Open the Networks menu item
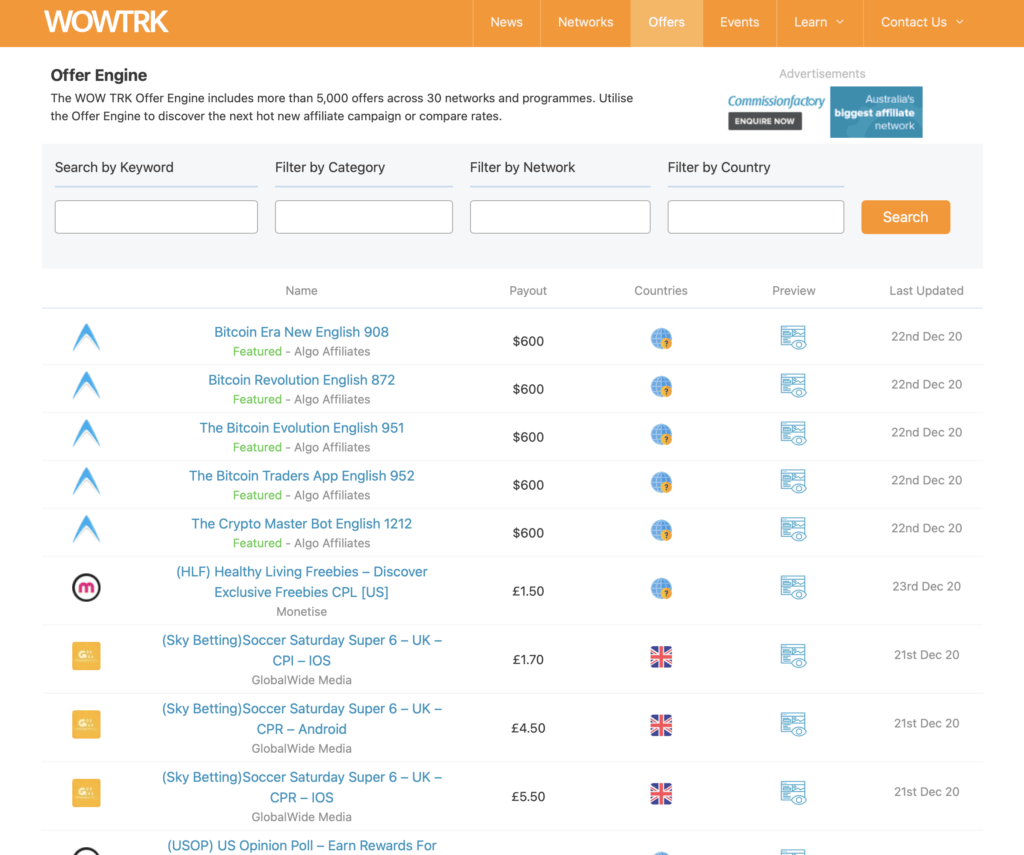Image resolution: width=1024 pixels, height=855 pixels. (585, 22)
